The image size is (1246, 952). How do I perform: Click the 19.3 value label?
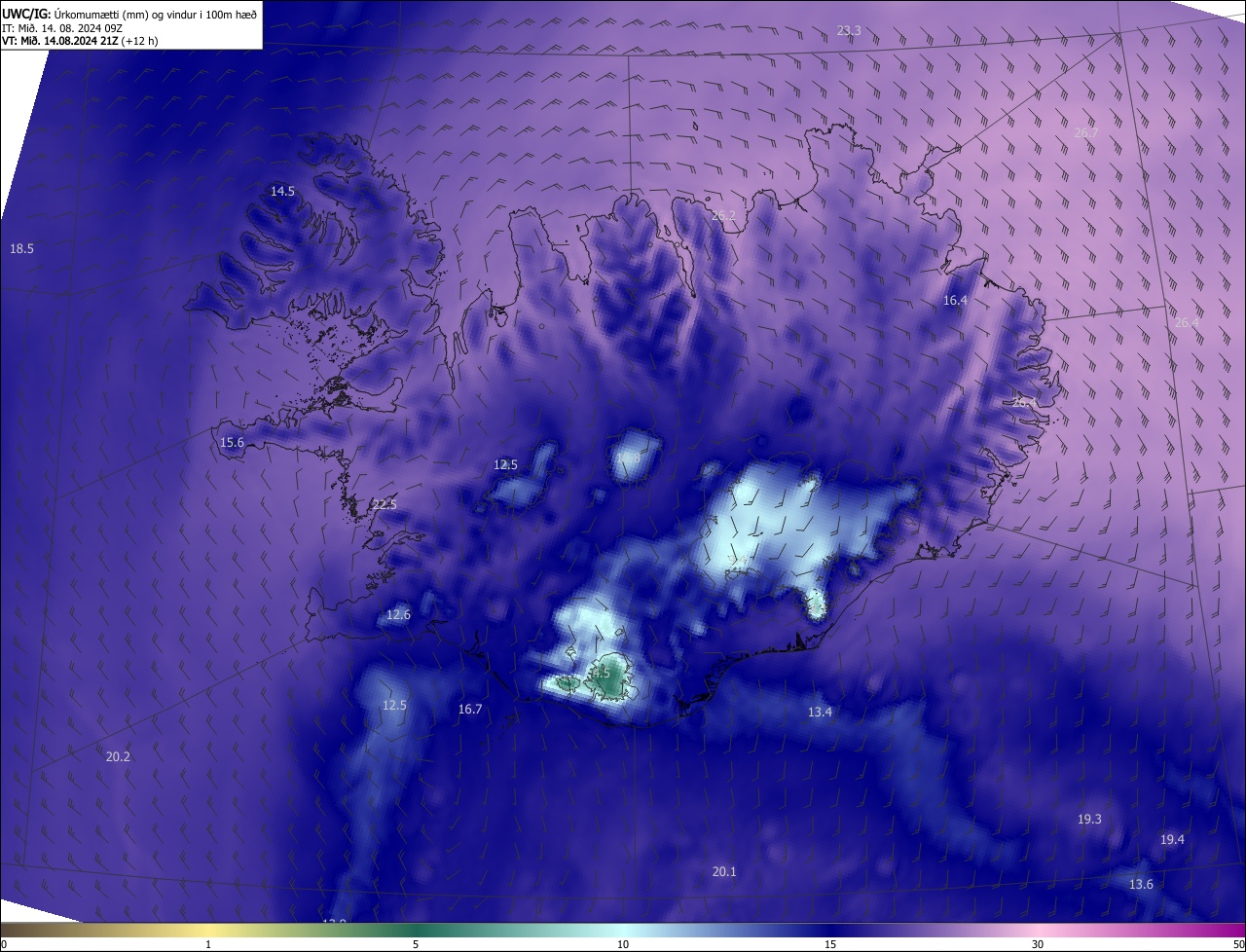click(x=1089, y=820)
